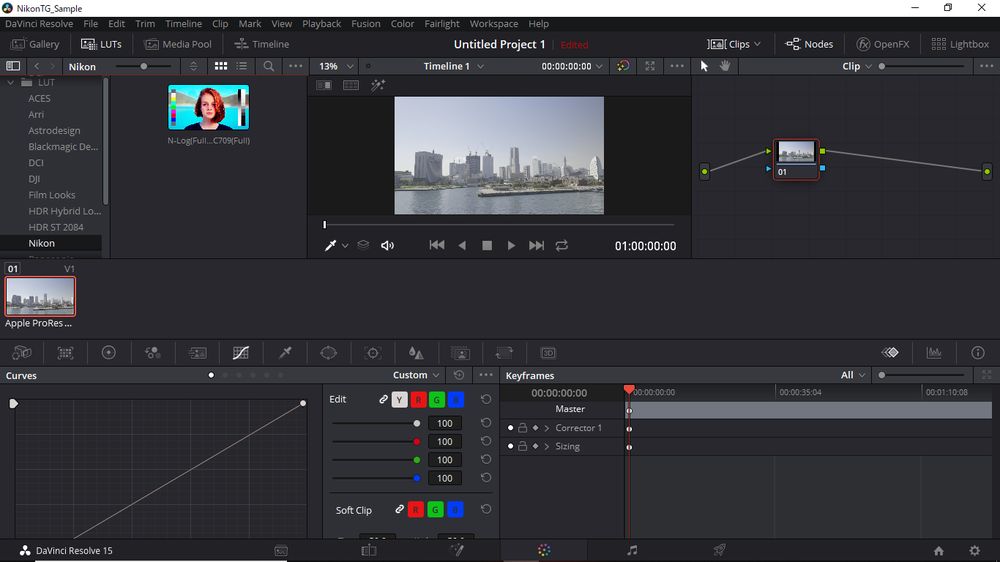Toggle Soft Clip red channel

tap(416, 510)
